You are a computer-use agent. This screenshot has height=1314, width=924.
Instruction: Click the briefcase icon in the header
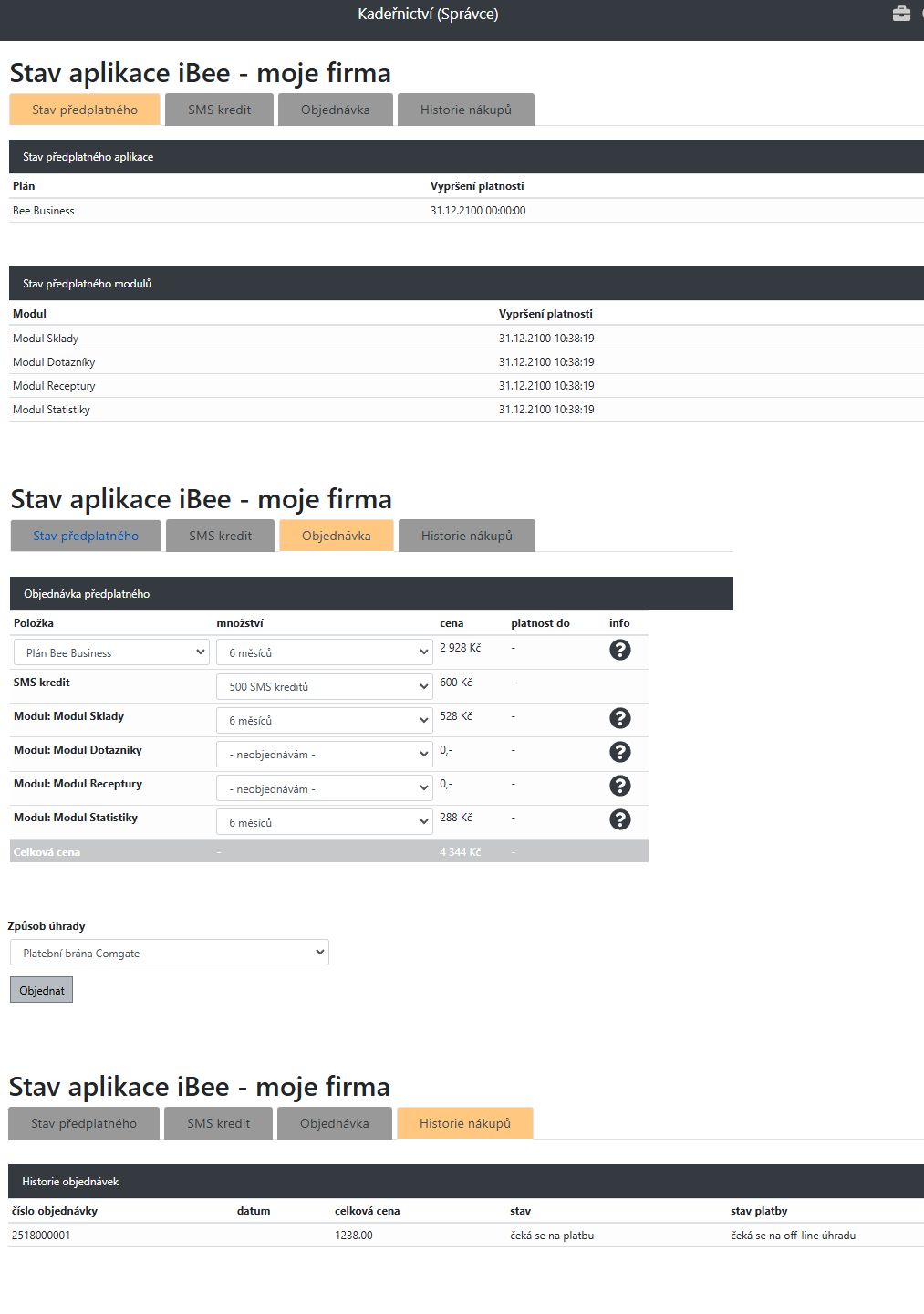click(x=901, y=14)
